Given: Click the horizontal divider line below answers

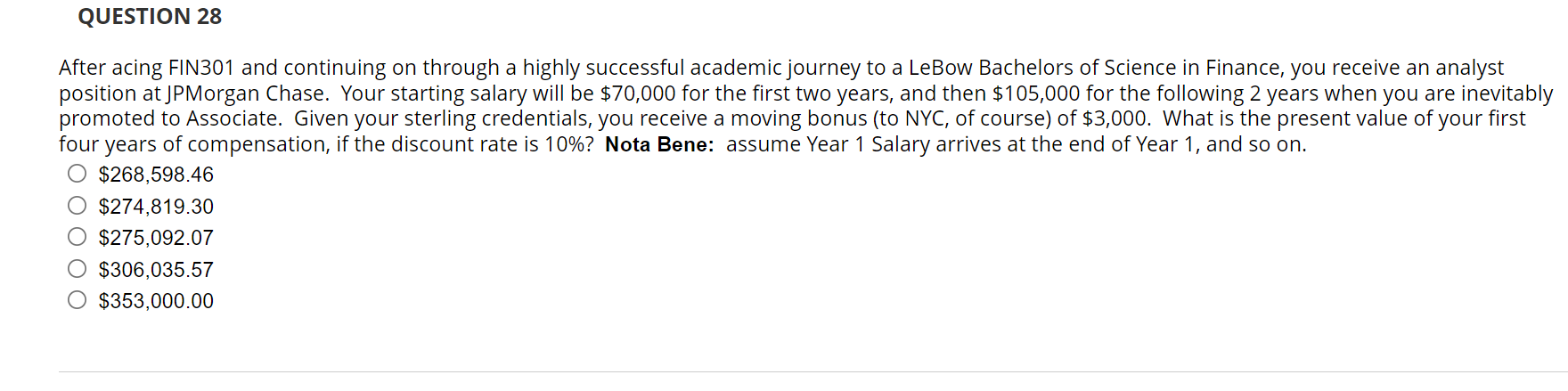Looking at the screenshot, I should (802, 371).
